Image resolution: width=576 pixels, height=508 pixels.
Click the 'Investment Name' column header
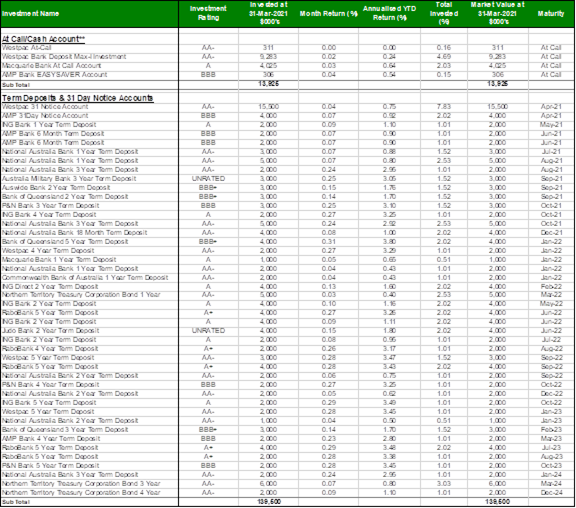[x=30, y=14]
